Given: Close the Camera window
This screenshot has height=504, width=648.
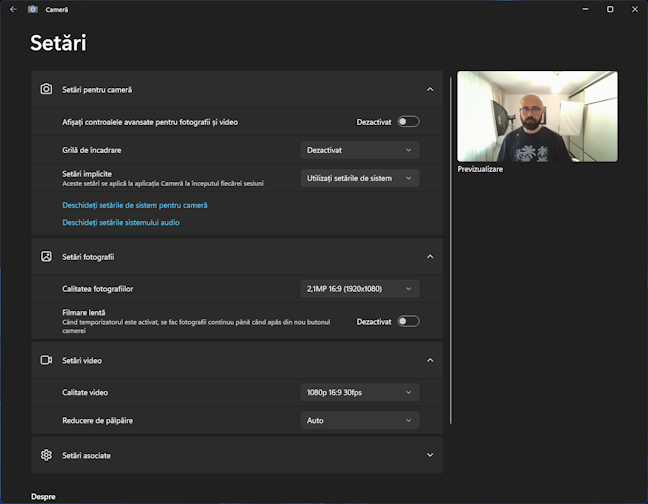Looking at the screenshot, I should tap(635, 9).
